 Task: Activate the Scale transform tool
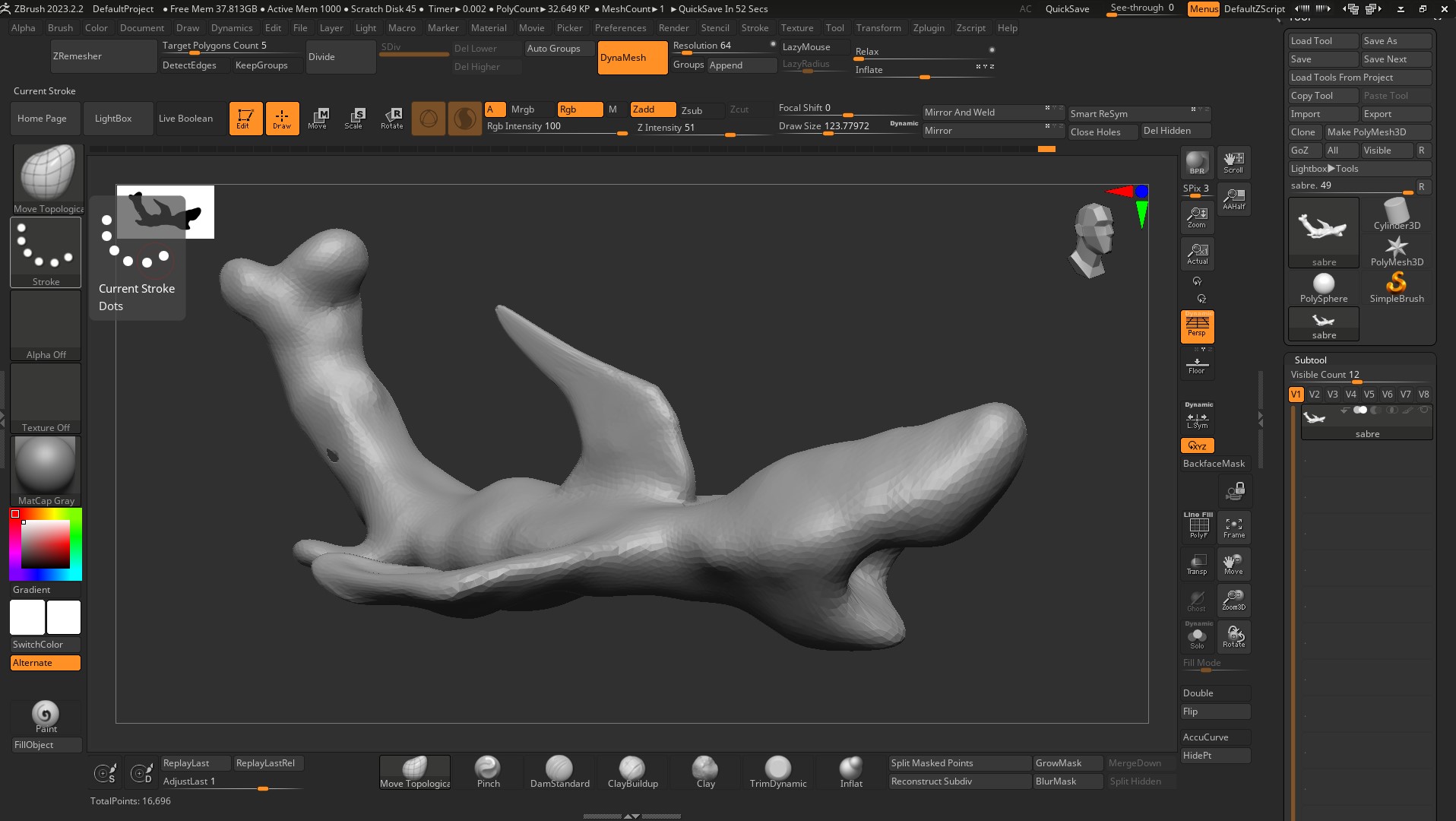click(354, 118)
